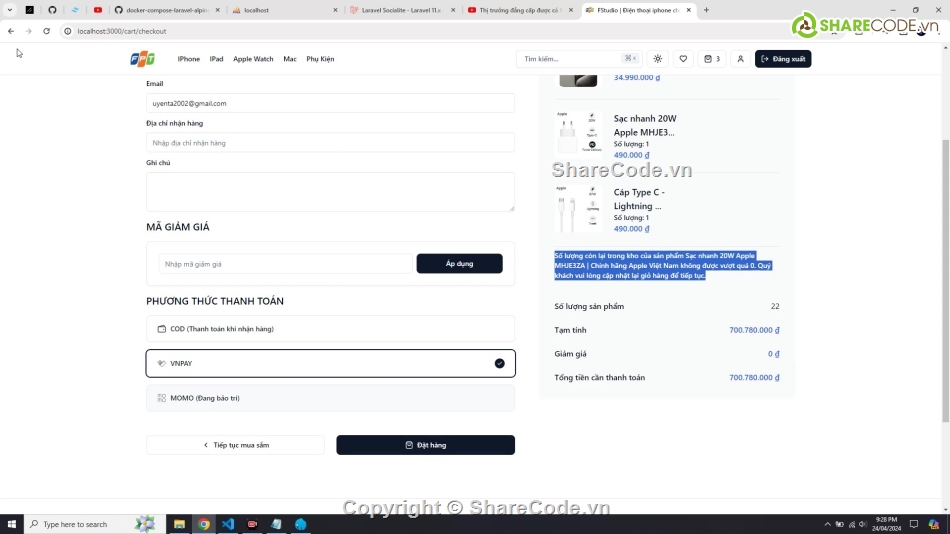Screen dimensions: 950x534
Task: Click the volume speaker tray icon
Action: pyautogui.click(x=862, y=524)
